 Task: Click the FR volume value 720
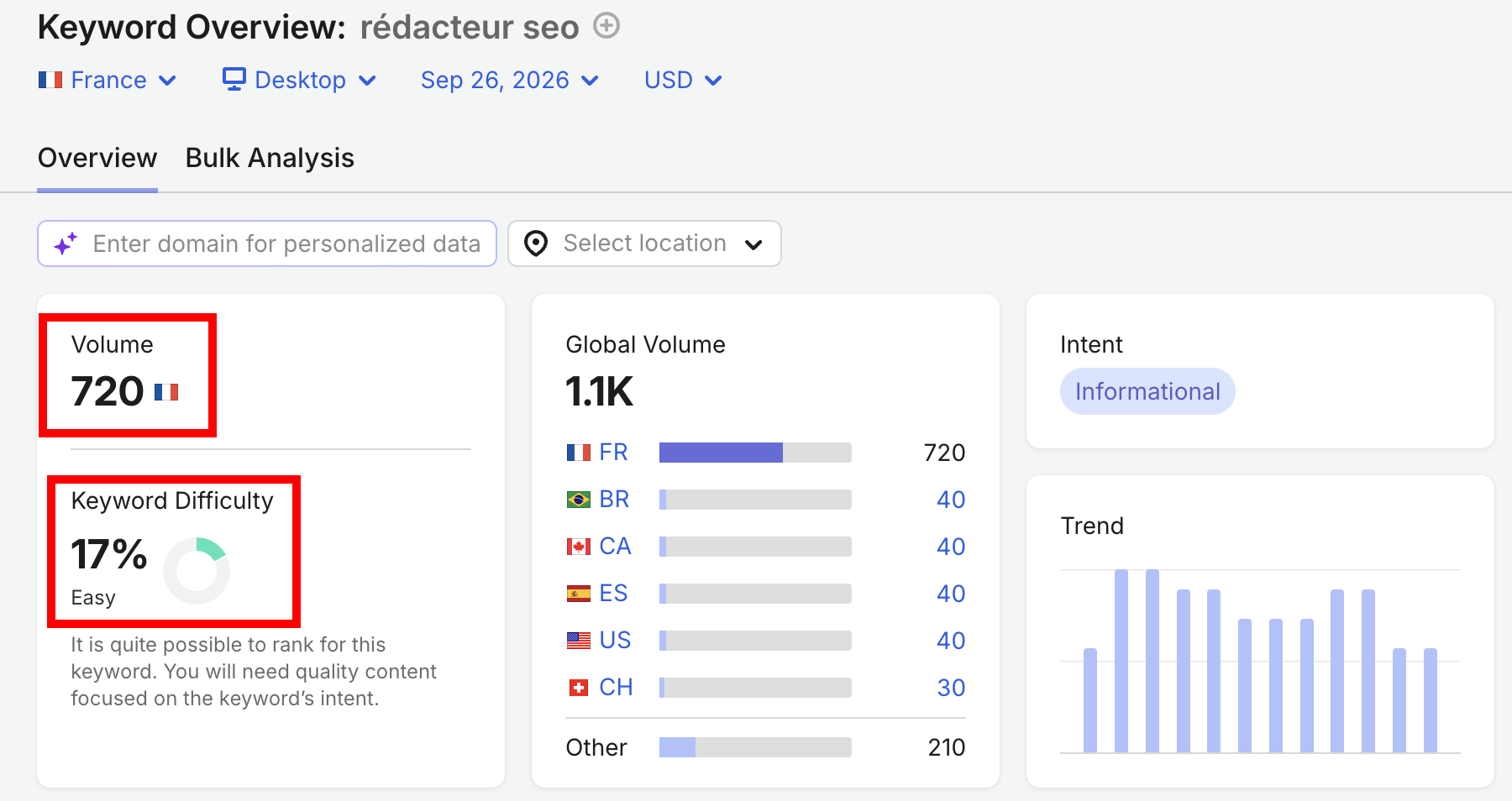(x=945, y=453)
